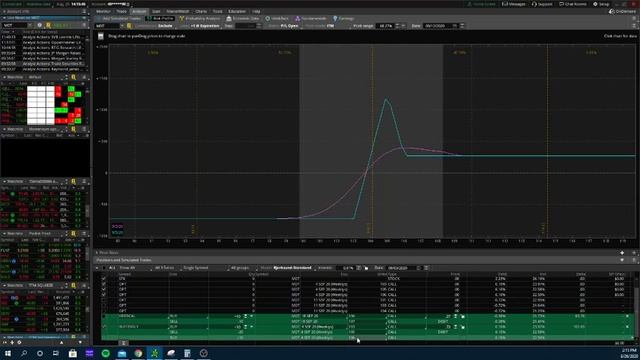The width and height of the screenshot is (640, 360).
Task: Click the yellow icon on the Pocket Pivot watchlist header
Action: pos(73,233)
